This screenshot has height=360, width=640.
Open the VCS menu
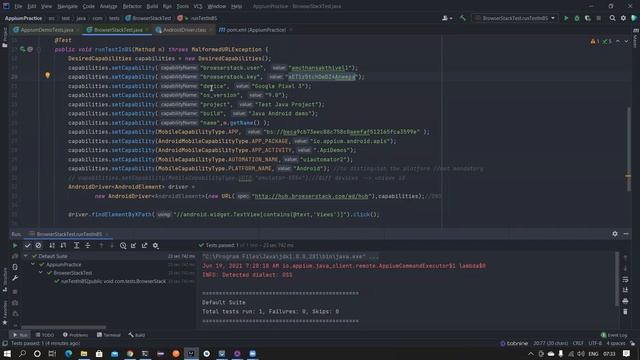coord(198,6)
